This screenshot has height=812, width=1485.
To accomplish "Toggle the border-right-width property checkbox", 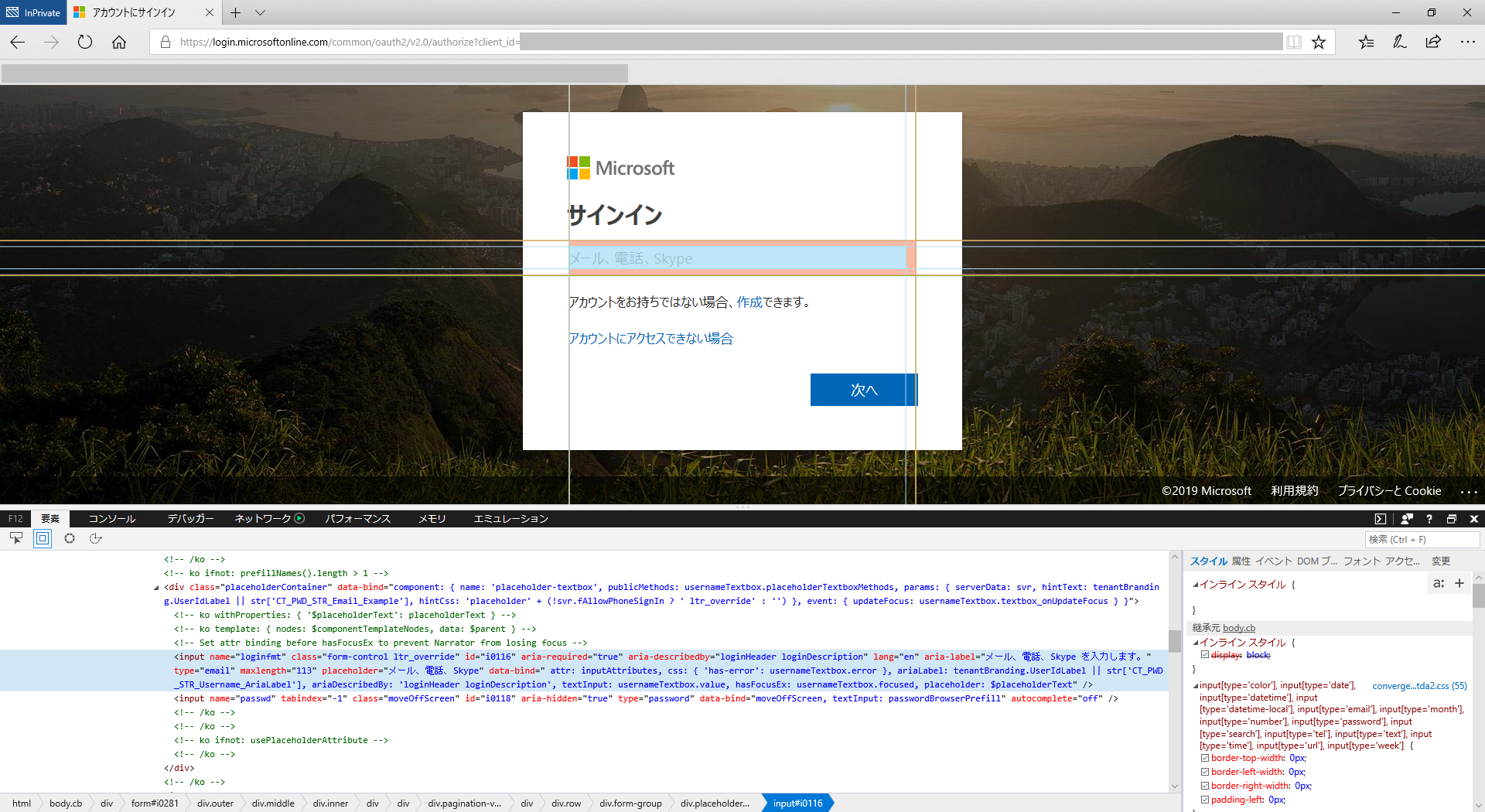I will (x=1205, y=786).
